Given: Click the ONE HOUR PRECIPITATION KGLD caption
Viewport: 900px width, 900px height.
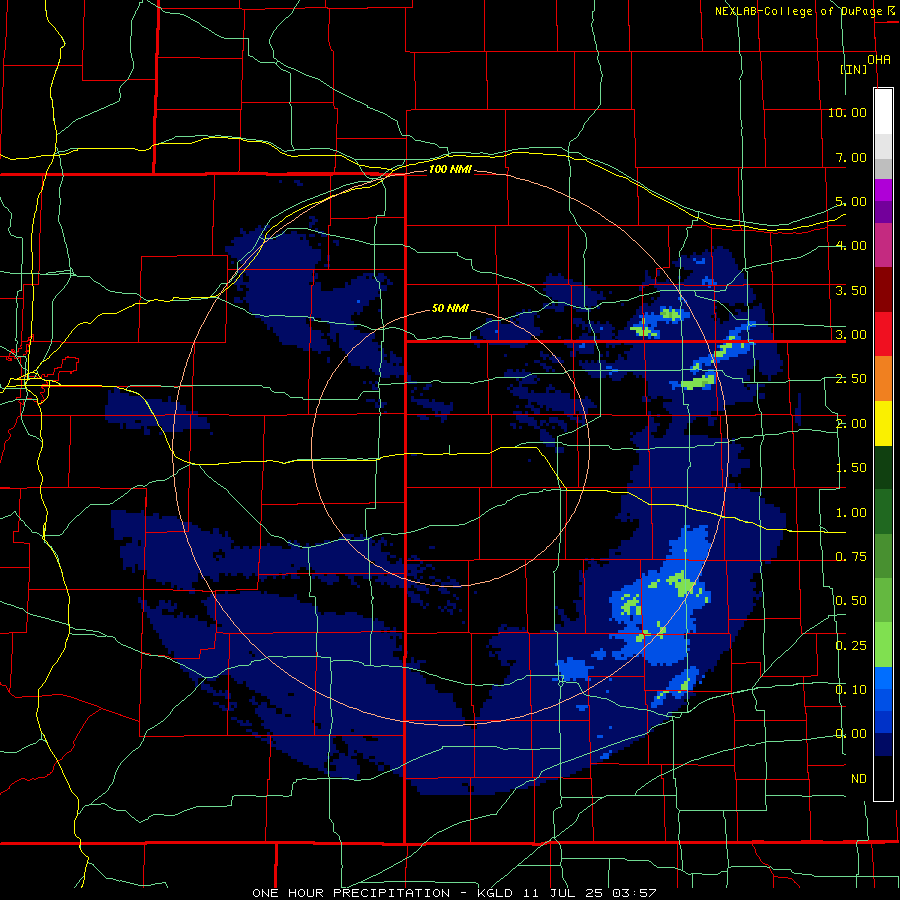Looking at the screenshot, I should pyautogui.click(x=454, y=893).
